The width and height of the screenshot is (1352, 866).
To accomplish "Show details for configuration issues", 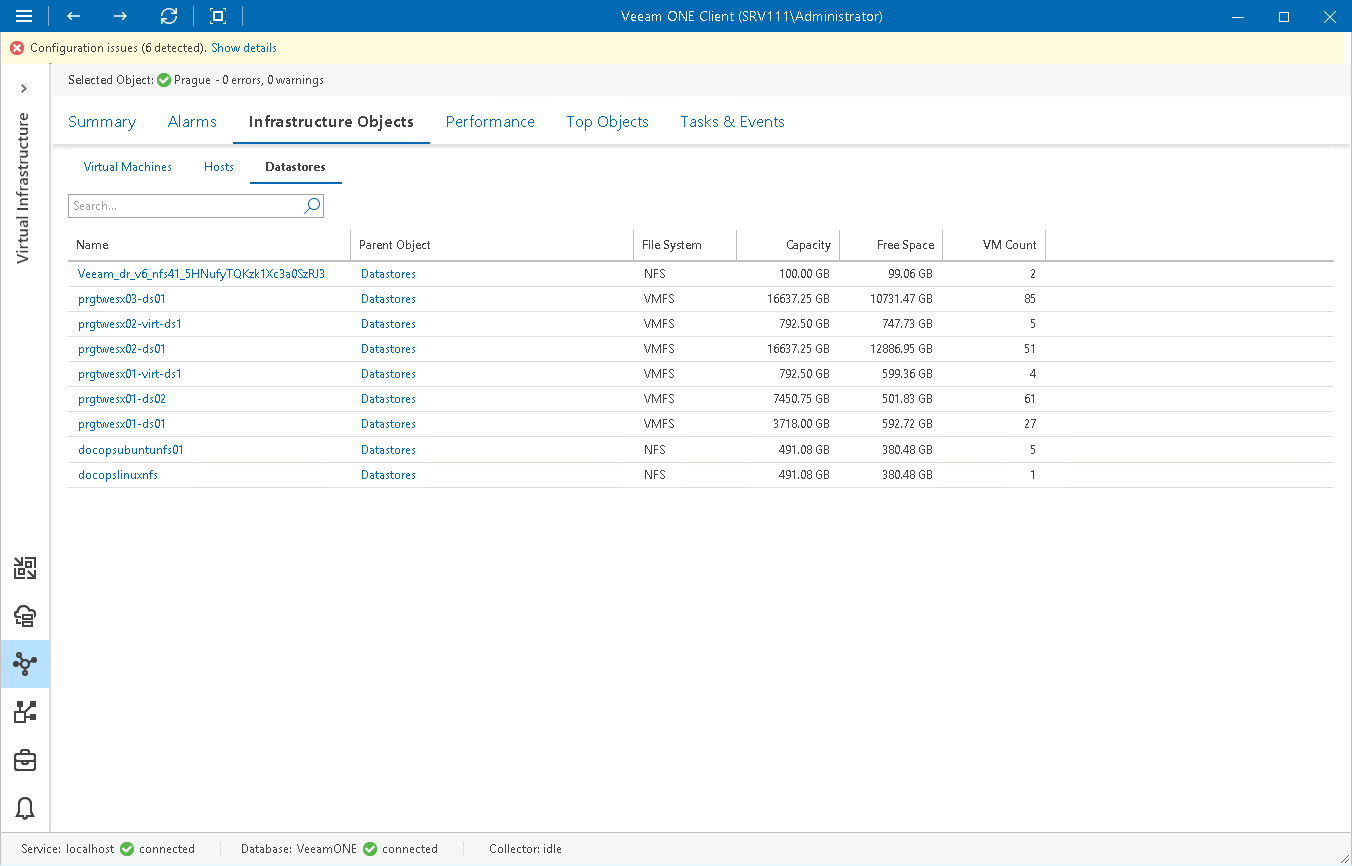I will pos(243,47).
